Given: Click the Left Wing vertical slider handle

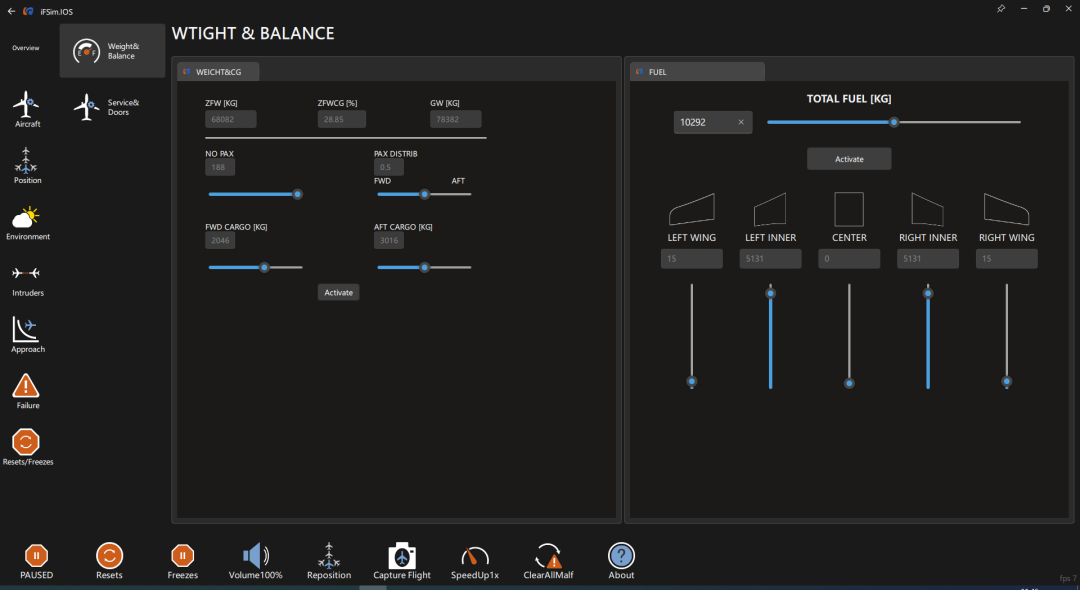Looking at the screenshot, I should pos(692,381).
